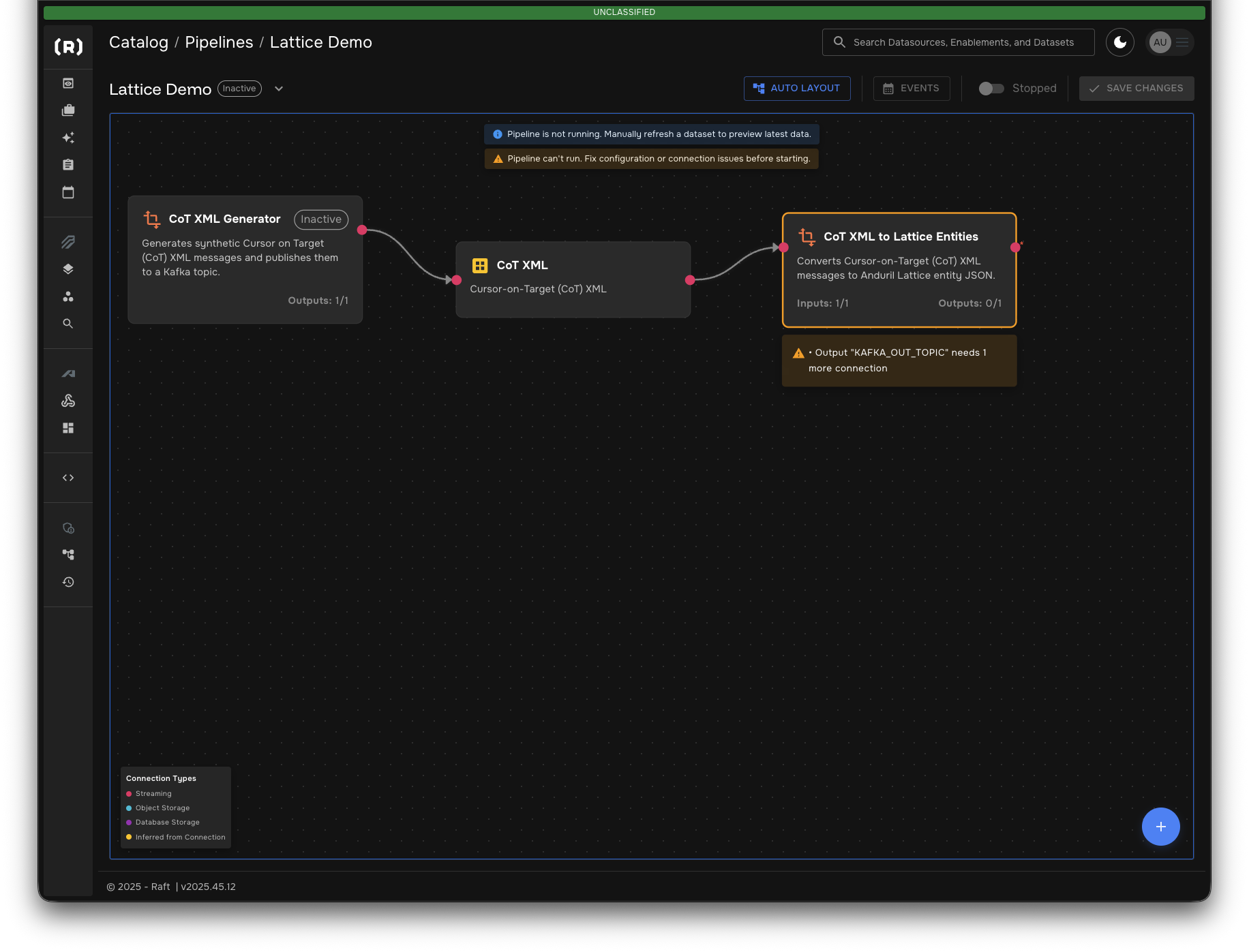Click the CoT XML Generator output port
This screenshot has height=952, width=1249.
click(362, 230)
